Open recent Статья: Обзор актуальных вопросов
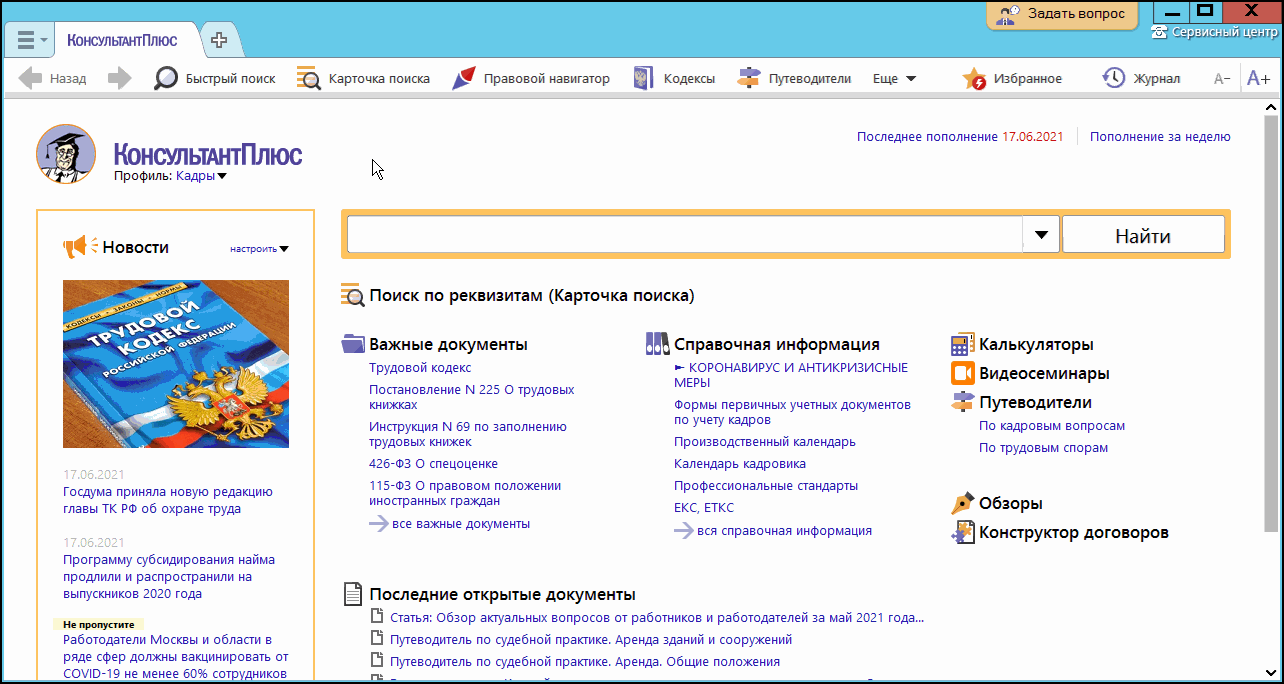Viewport: 1284px width, 684px height. 657,618
